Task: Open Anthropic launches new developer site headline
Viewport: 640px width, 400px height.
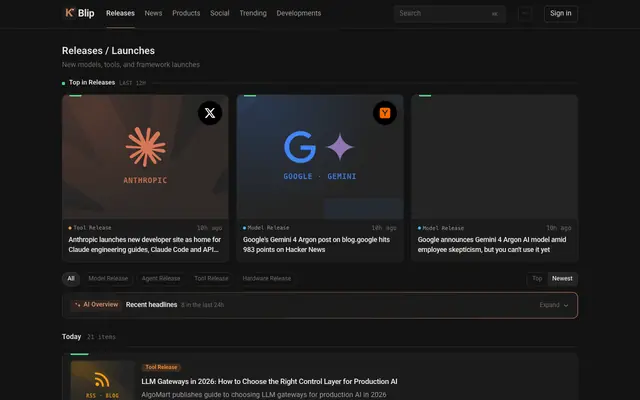Action: tap(144, 244)
